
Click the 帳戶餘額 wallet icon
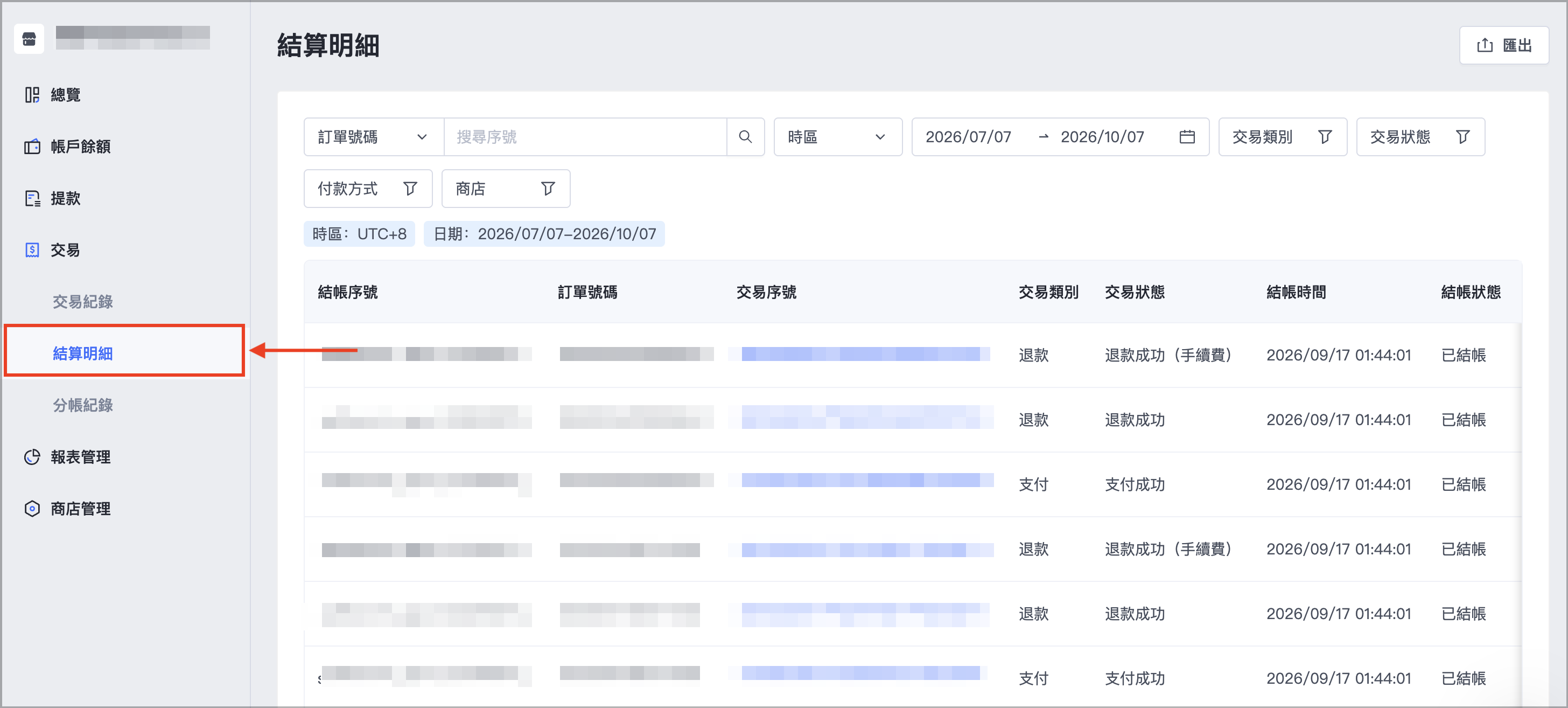(x=32, y=147)
